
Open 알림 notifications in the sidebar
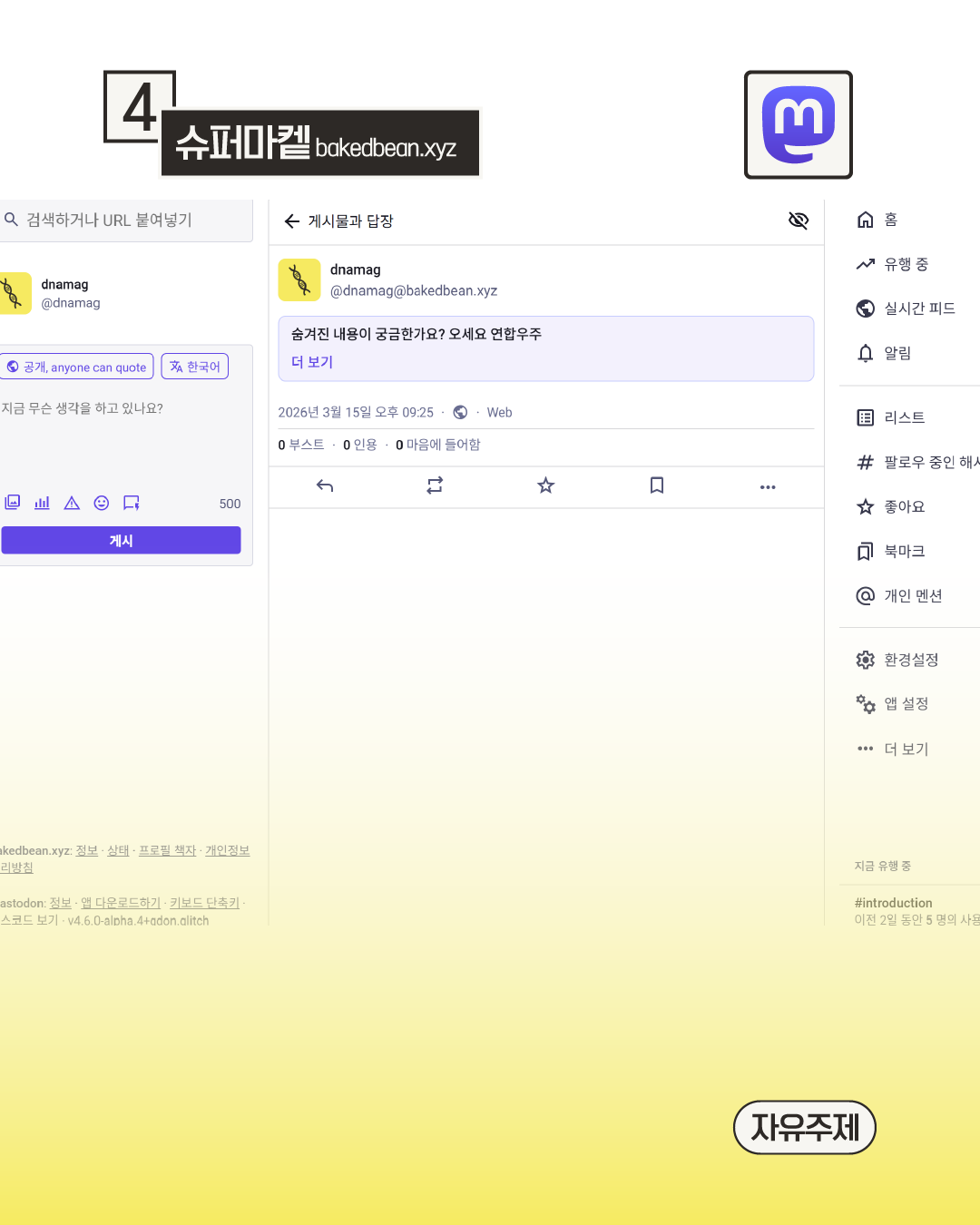[x=897, y=353]
